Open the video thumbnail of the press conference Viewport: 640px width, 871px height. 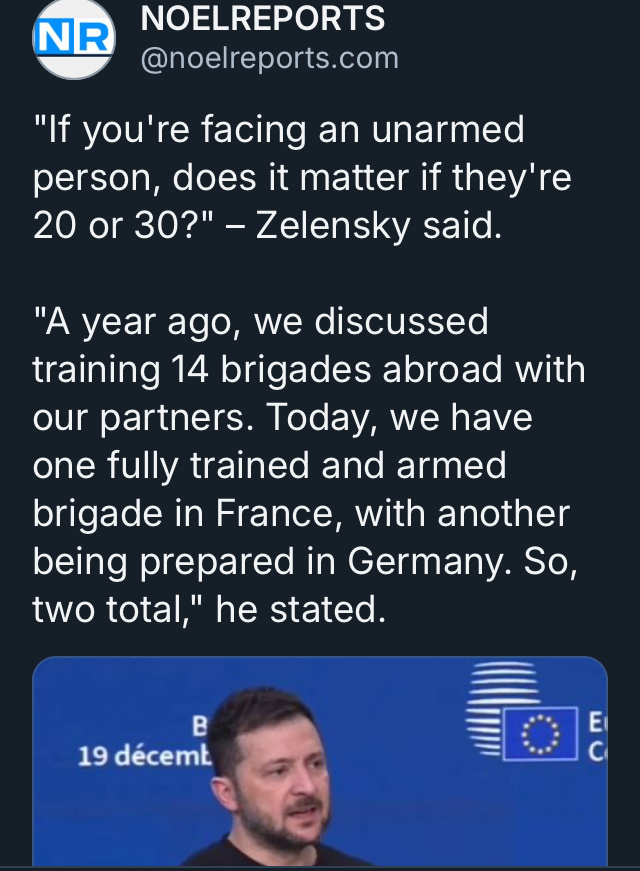[320, 761]
